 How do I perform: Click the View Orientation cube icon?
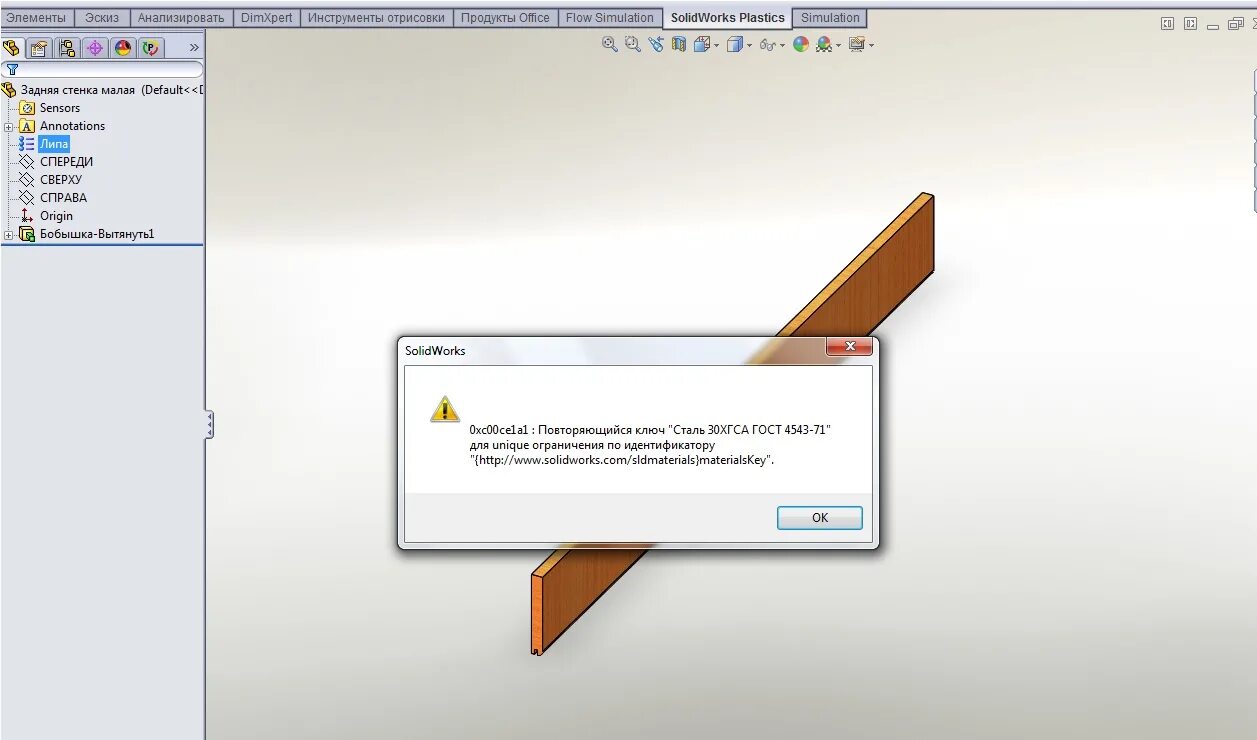tap(702, 44)
